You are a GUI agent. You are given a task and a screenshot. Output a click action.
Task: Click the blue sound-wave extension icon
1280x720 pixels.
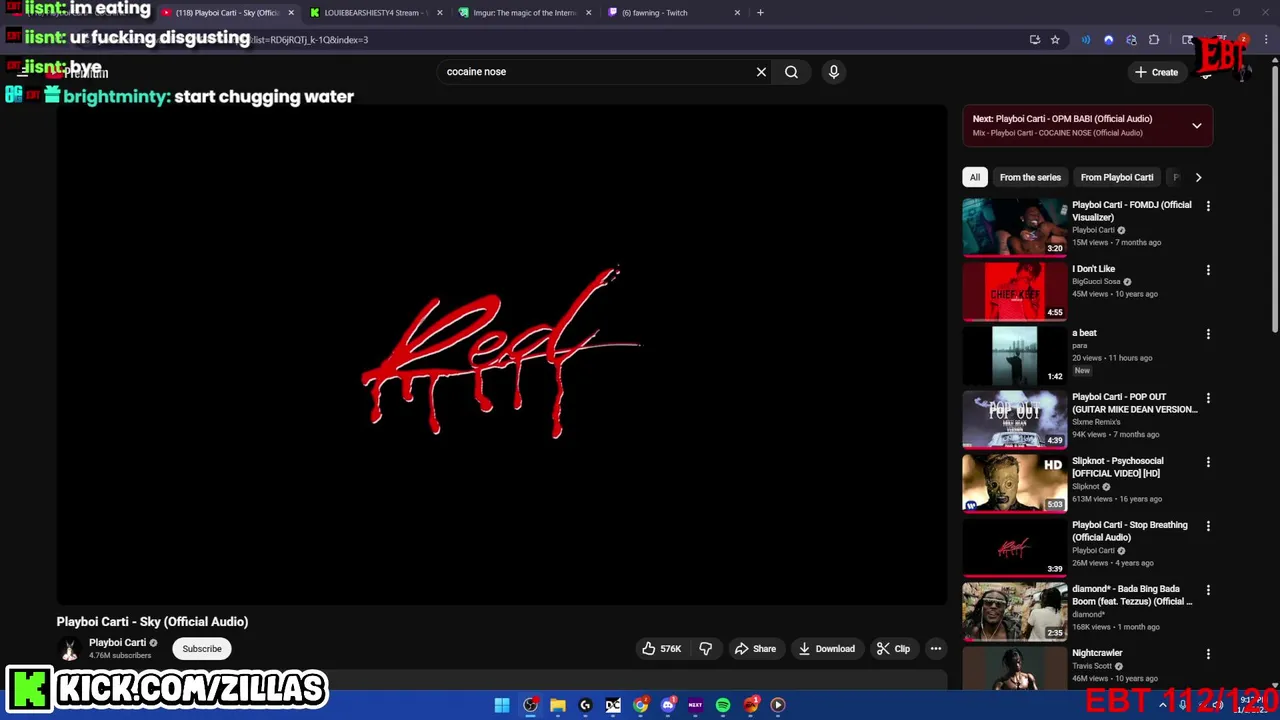click(1086, 40)
